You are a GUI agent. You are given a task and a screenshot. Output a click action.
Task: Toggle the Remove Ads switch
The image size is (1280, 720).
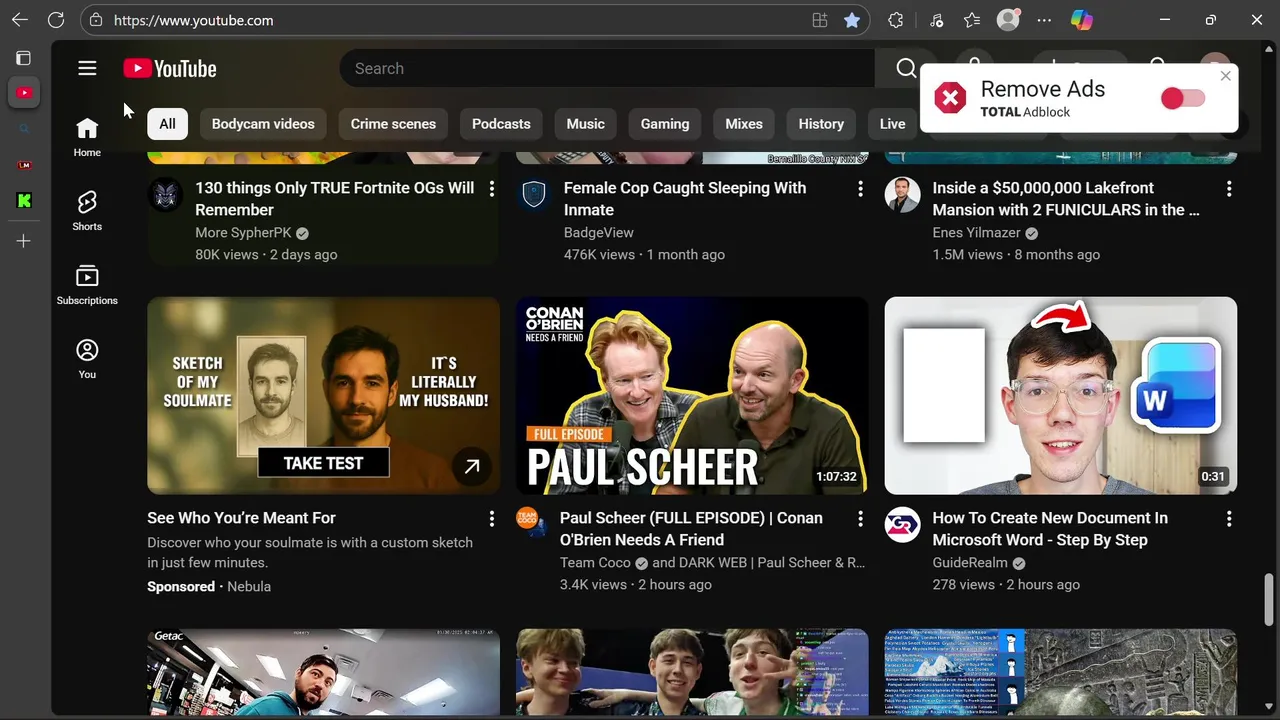point(1183,98)
